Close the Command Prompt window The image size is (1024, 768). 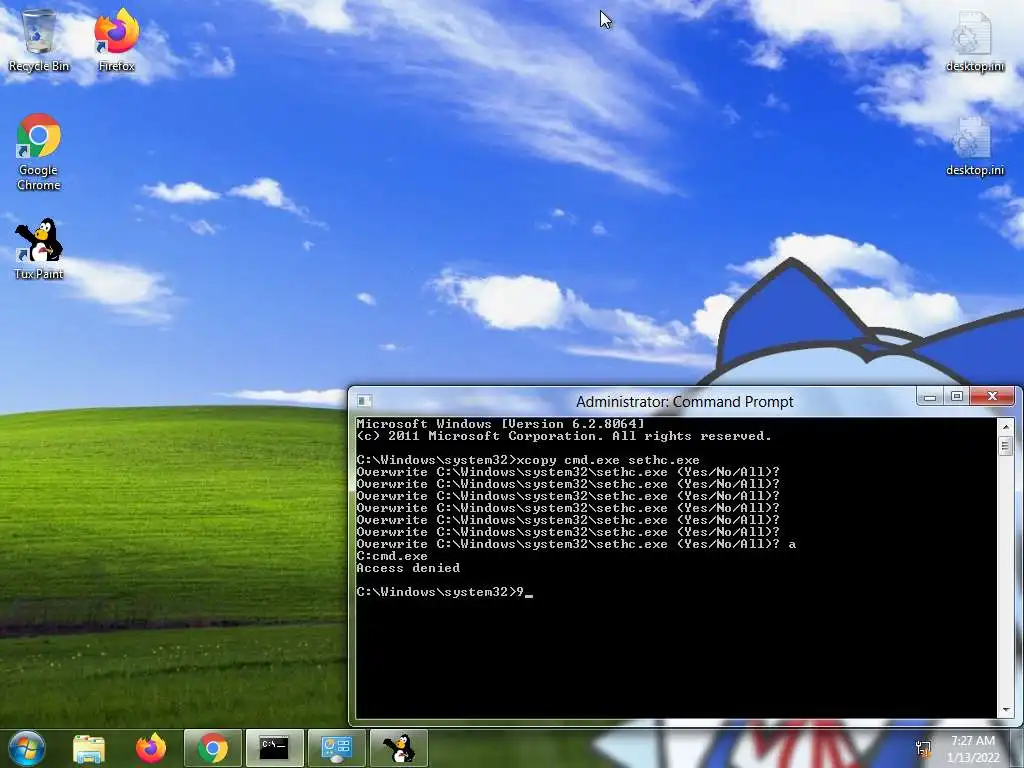[993, 396]
